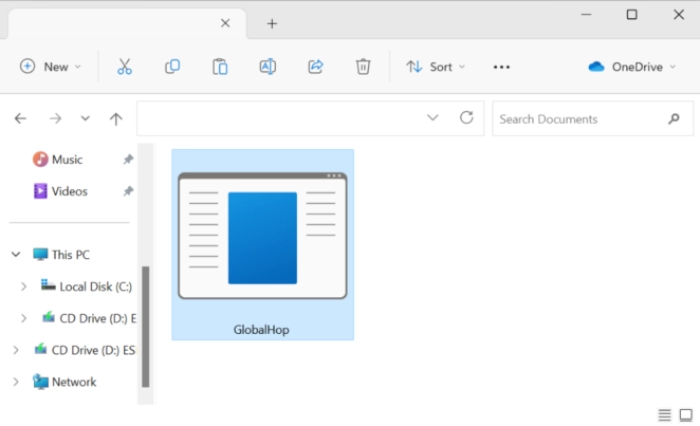
Task: Add a new tab with plus button
Action: click(272, 23)
